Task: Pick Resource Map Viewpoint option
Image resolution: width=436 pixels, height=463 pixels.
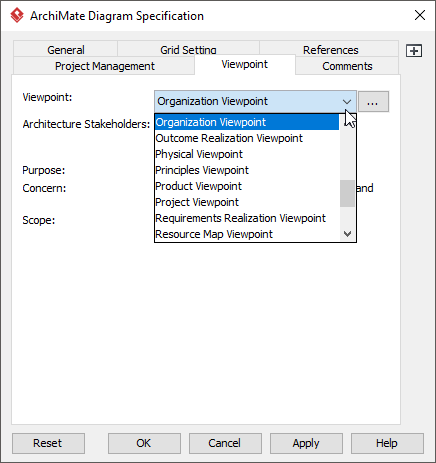Action: (247, 234)
